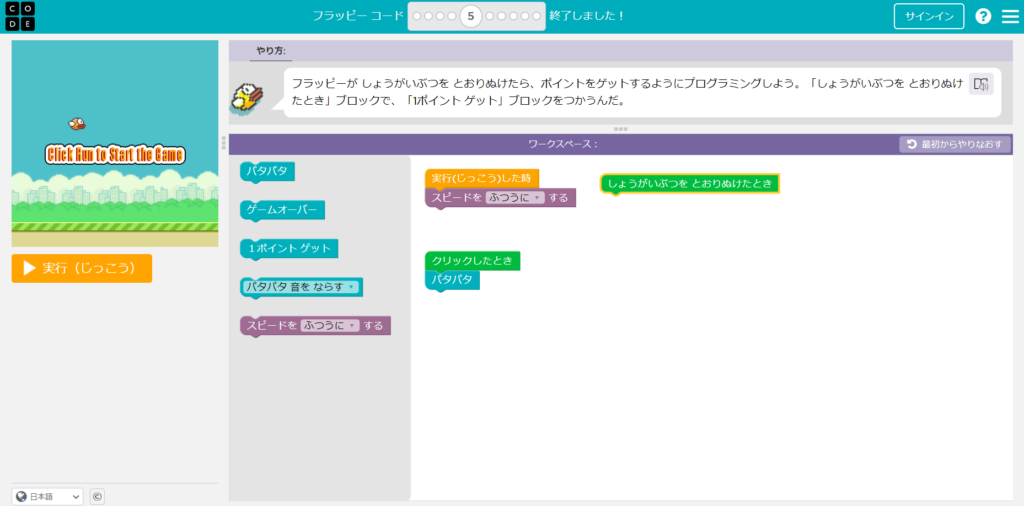Select the しょうがいぶつを とおりぬけたとき block
Image resolution: width=1024 pixels, height=506 pixels.
690,183
